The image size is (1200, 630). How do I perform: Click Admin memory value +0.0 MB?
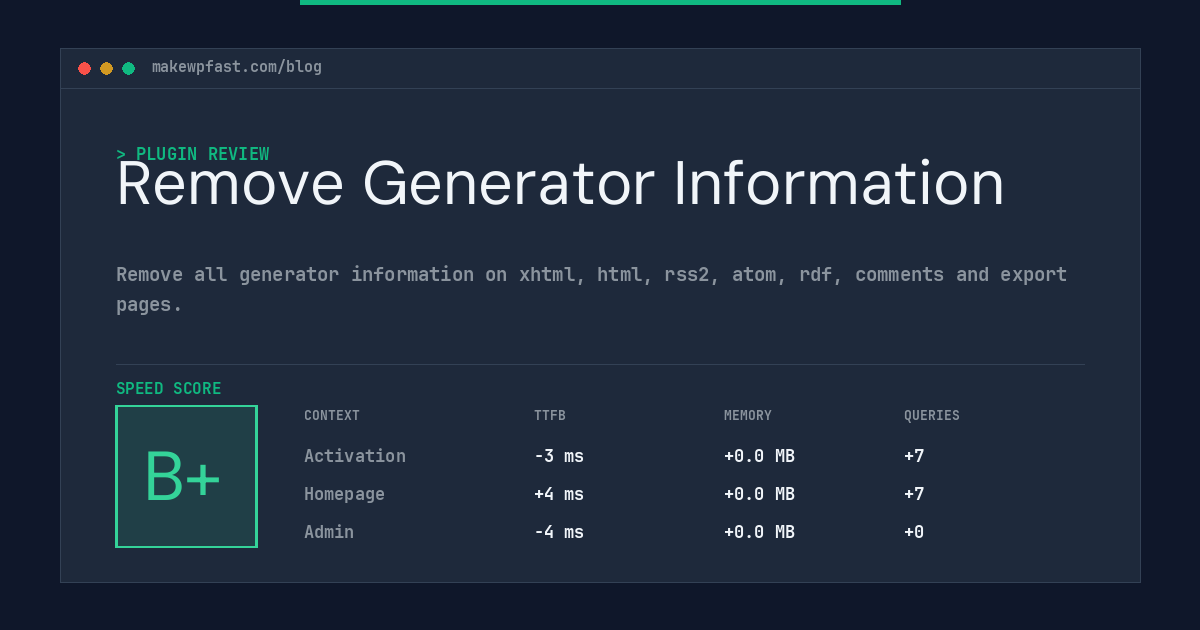coord(759,532)
